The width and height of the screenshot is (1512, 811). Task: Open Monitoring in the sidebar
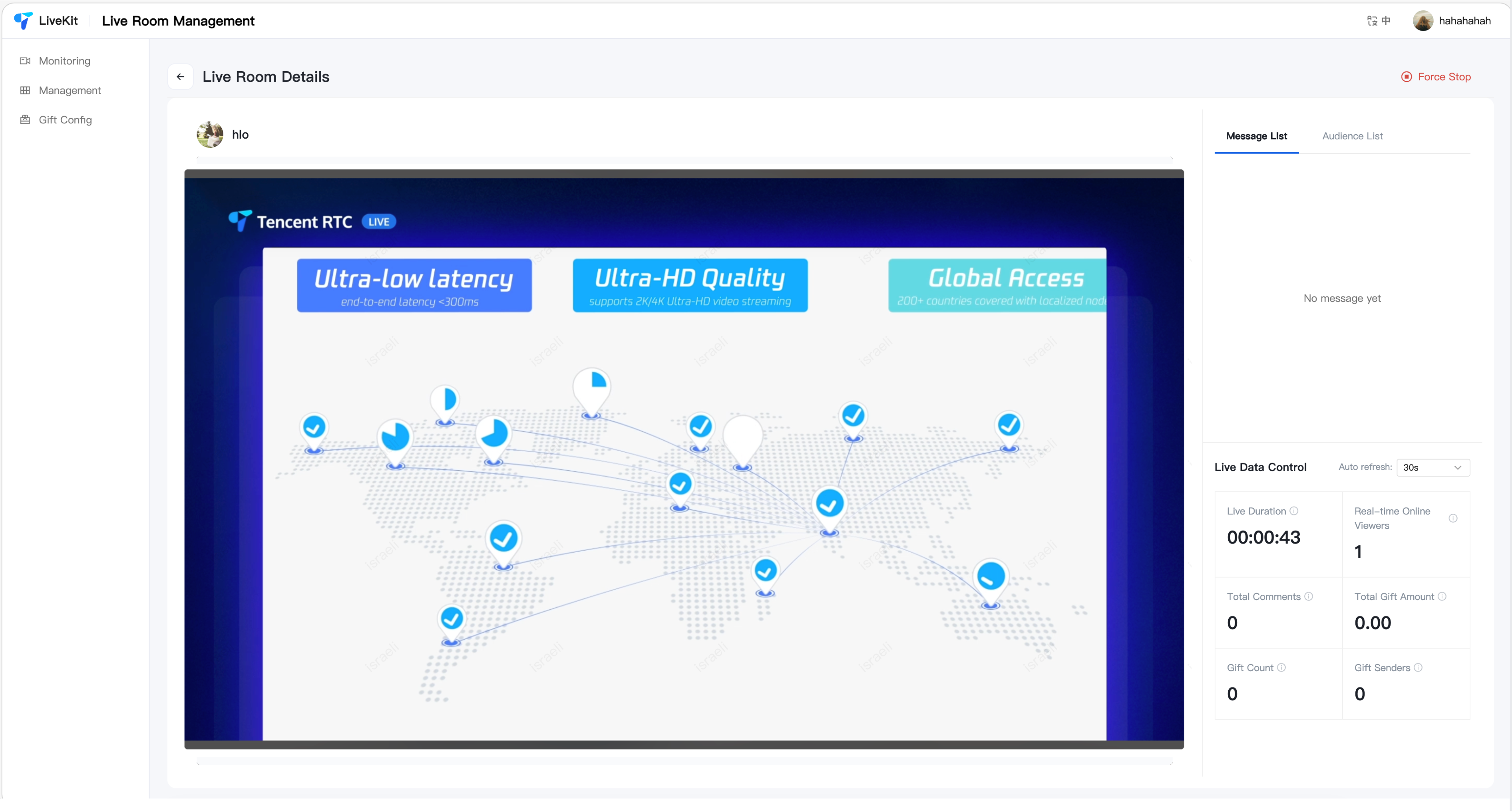click(x=64, y=61)
